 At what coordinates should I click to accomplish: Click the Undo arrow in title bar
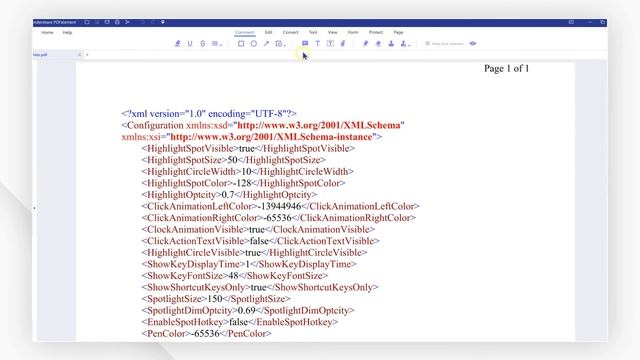142,22
